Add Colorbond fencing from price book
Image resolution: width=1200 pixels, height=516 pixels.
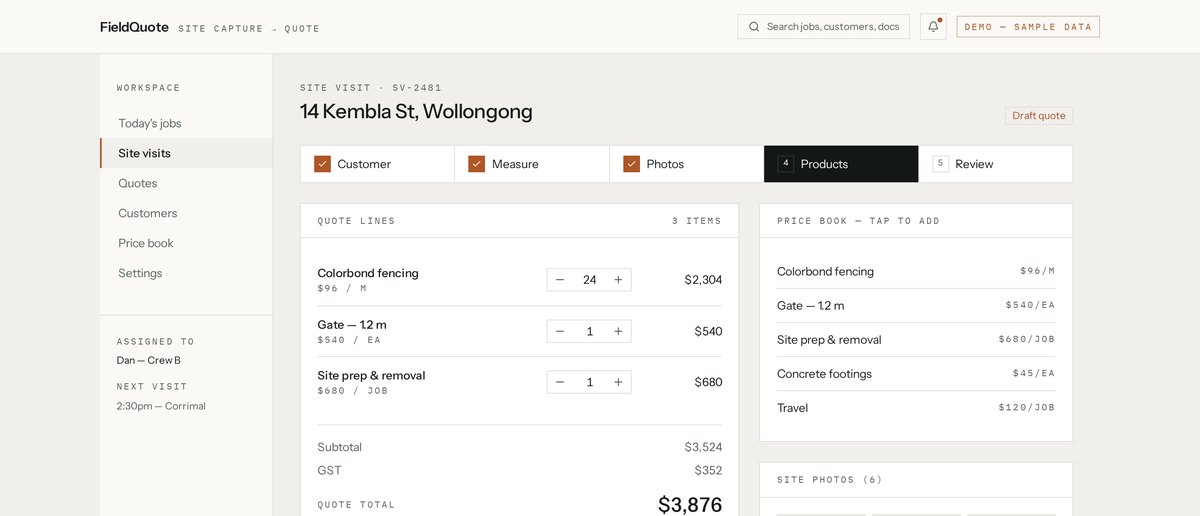tap(916, 271)
